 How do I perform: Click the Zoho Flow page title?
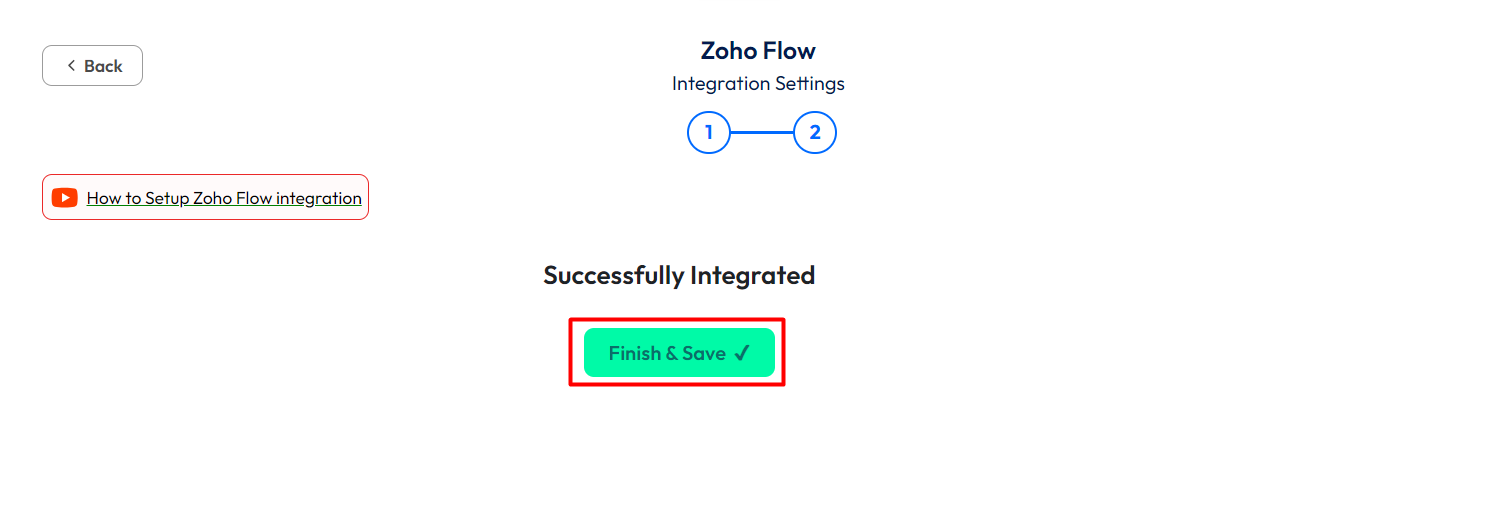click(x=758, y=51)
